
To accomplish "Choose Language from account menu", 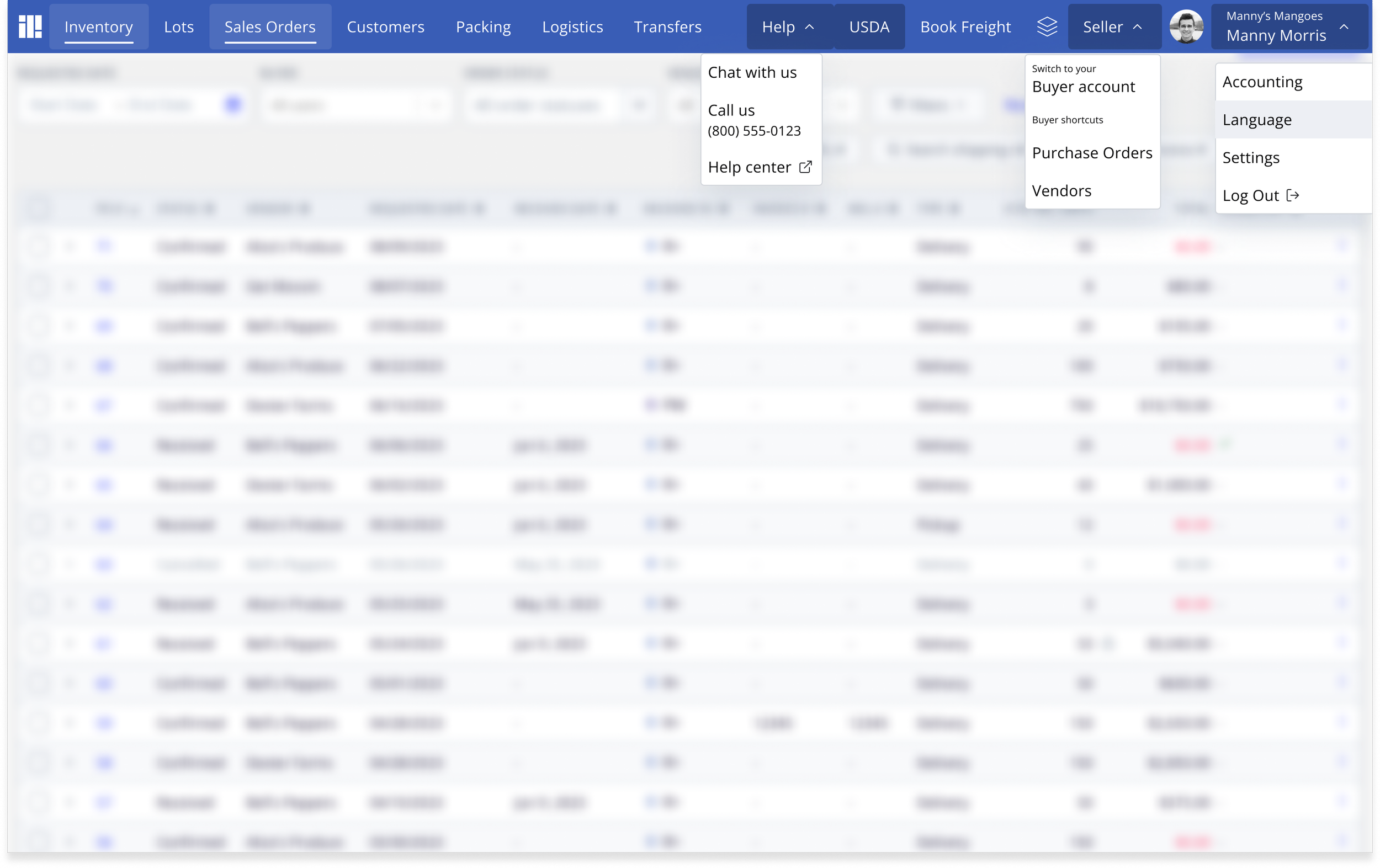I will pyautogui.click(x=1256, y=120).
